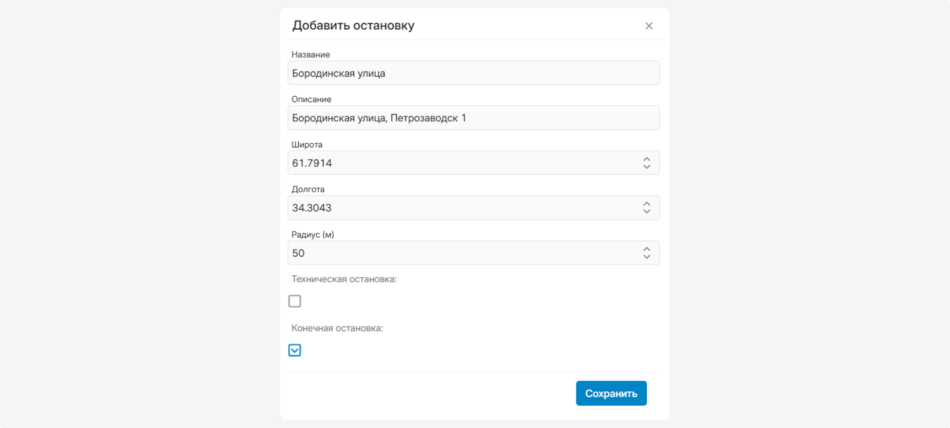Click the Конечная остановка: label text
950x428 pixels.
tap(337, 328)
